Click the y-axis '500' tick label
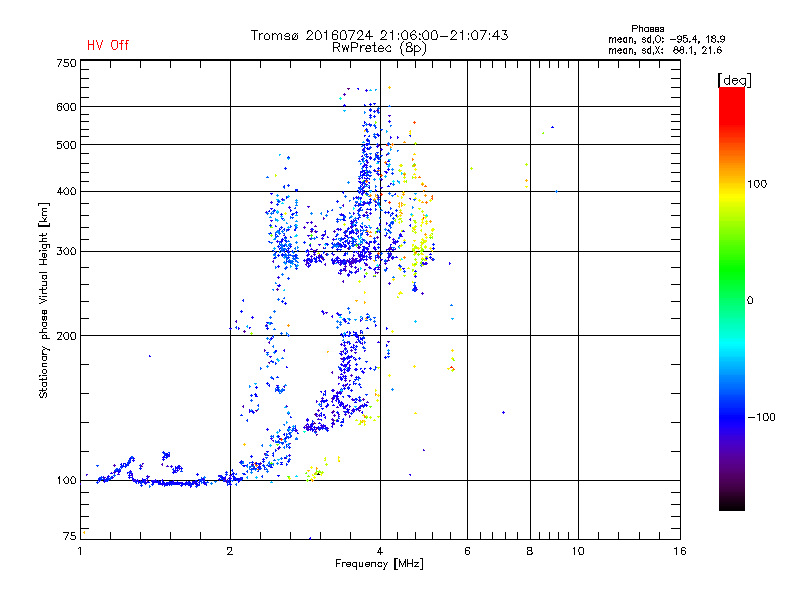 tap(66, 145)
